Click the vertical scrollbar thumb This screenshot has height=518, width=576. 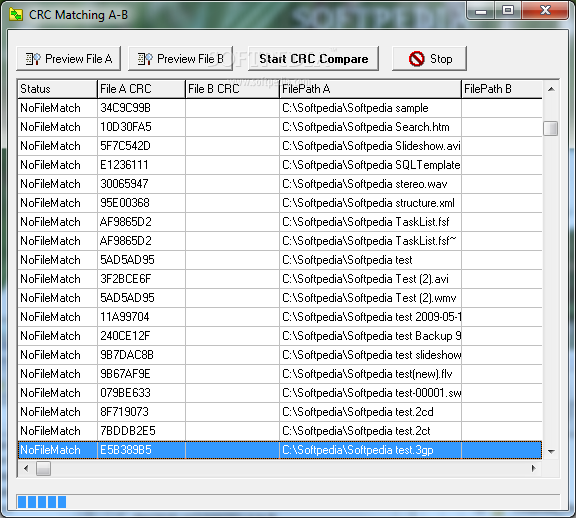551,128
